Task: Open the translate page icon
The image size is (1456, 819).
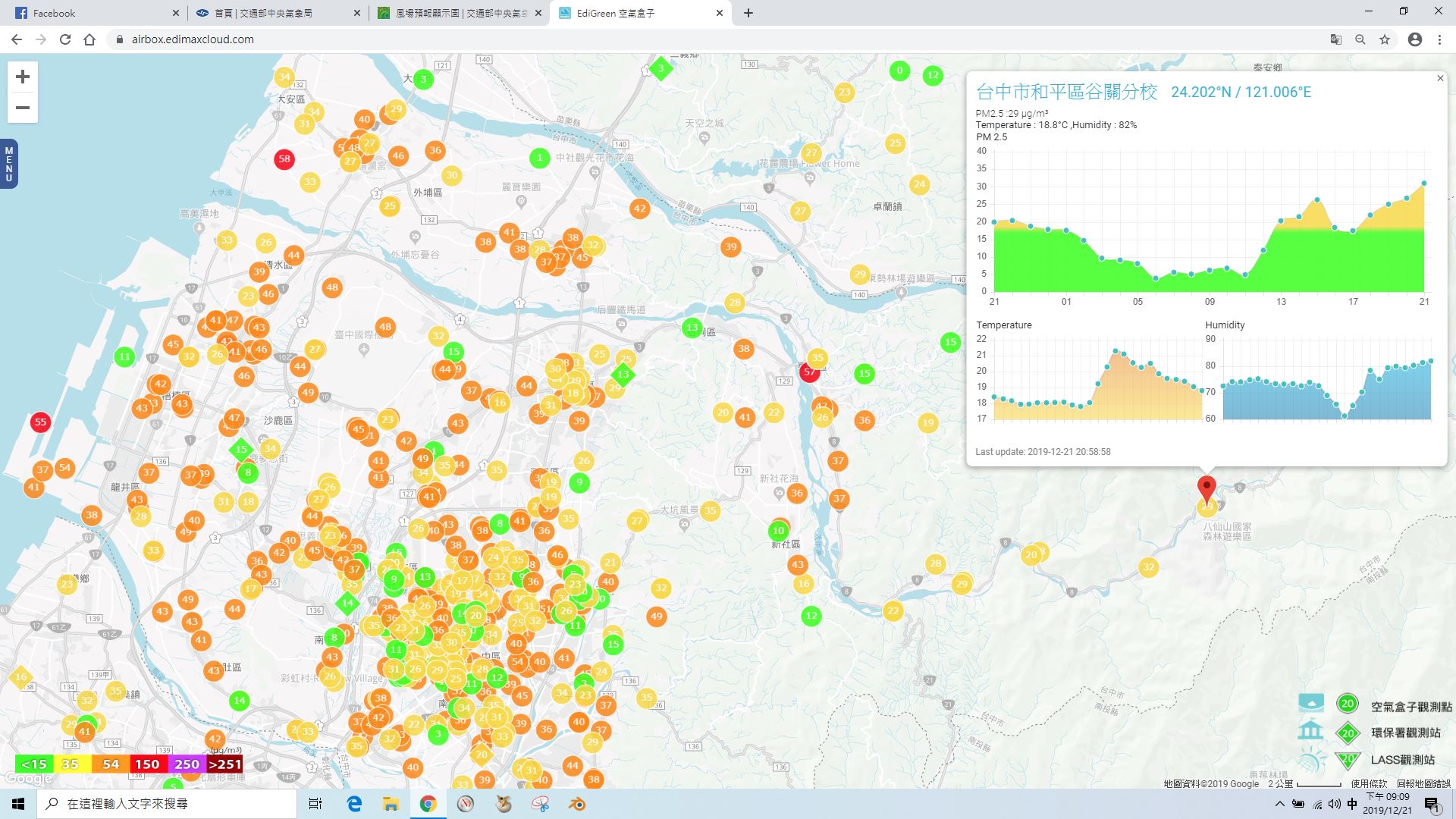Action: tap(1336, 39)
